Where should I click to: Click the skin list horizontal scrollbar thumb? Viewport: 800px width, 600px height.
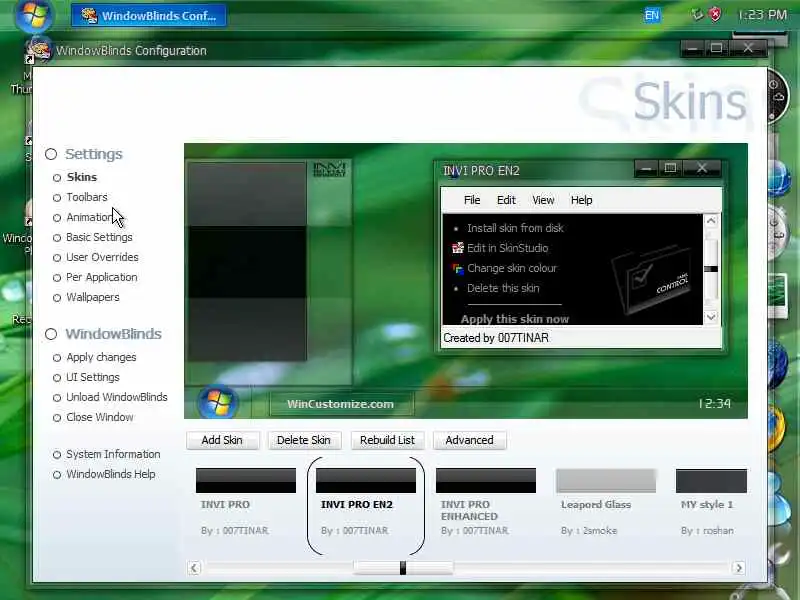[x=403, y=568]
